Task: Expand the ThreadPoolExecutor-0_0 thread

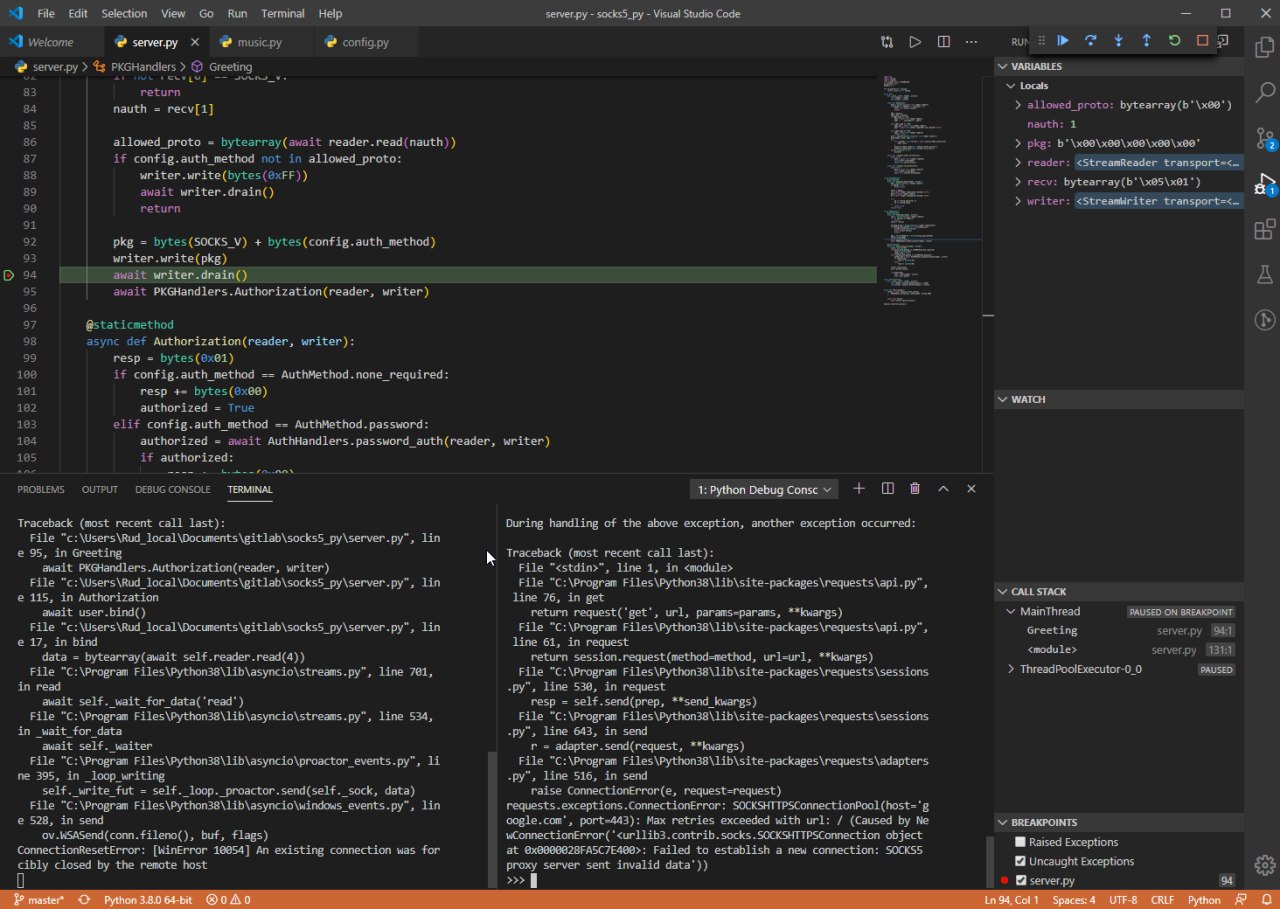Action: pyautogui.click(x=1011, y=669)
